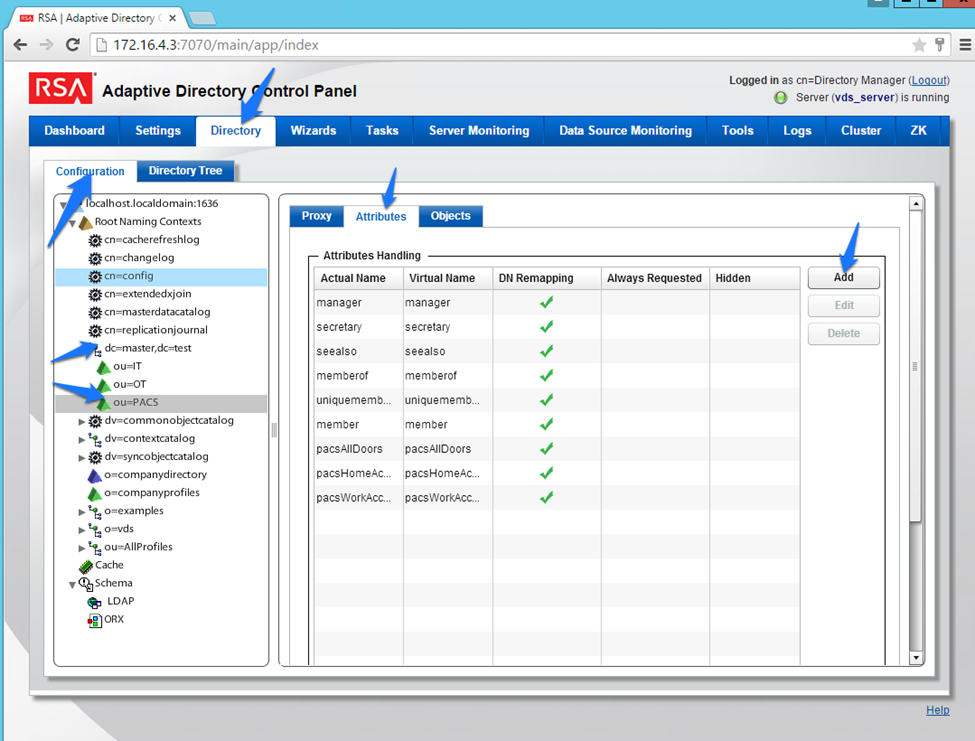The image size is (975, 741).
Task: Collapse the localhost.localdomain:1636 server node
Action: click(x=63, y=205)
